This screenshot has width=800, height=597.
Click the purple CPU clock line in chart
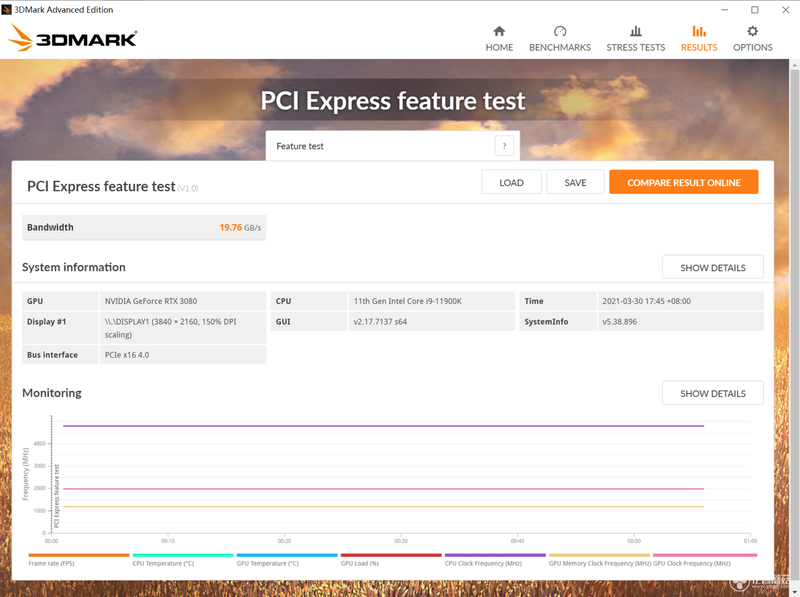click(383, 426)
